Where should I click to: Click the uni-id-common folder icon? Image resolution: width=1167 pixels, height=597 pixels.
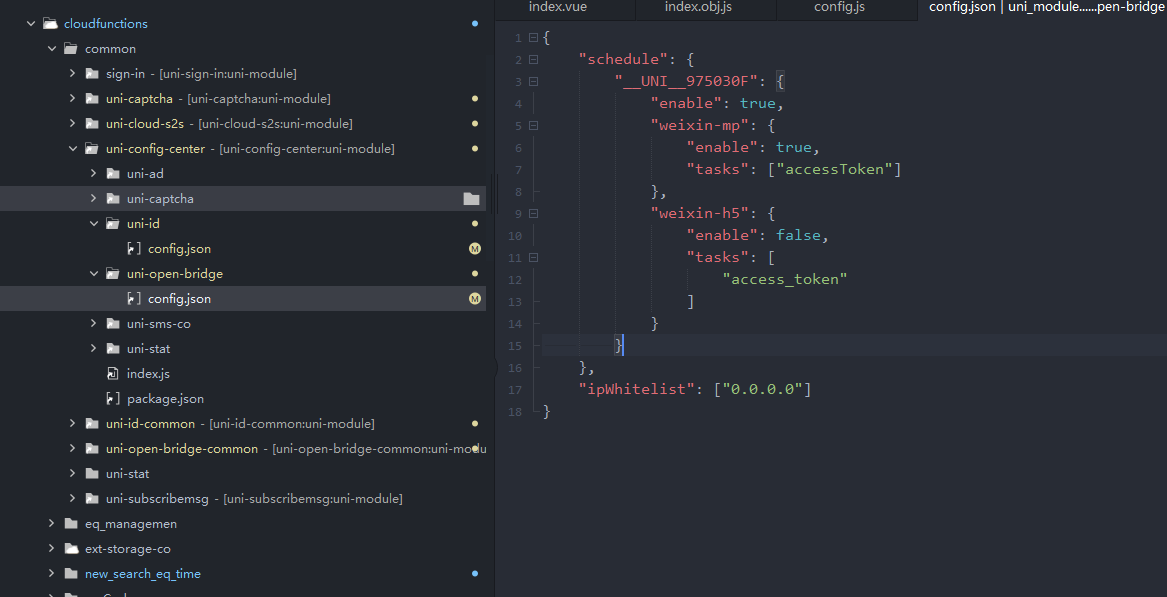[92, 424]
